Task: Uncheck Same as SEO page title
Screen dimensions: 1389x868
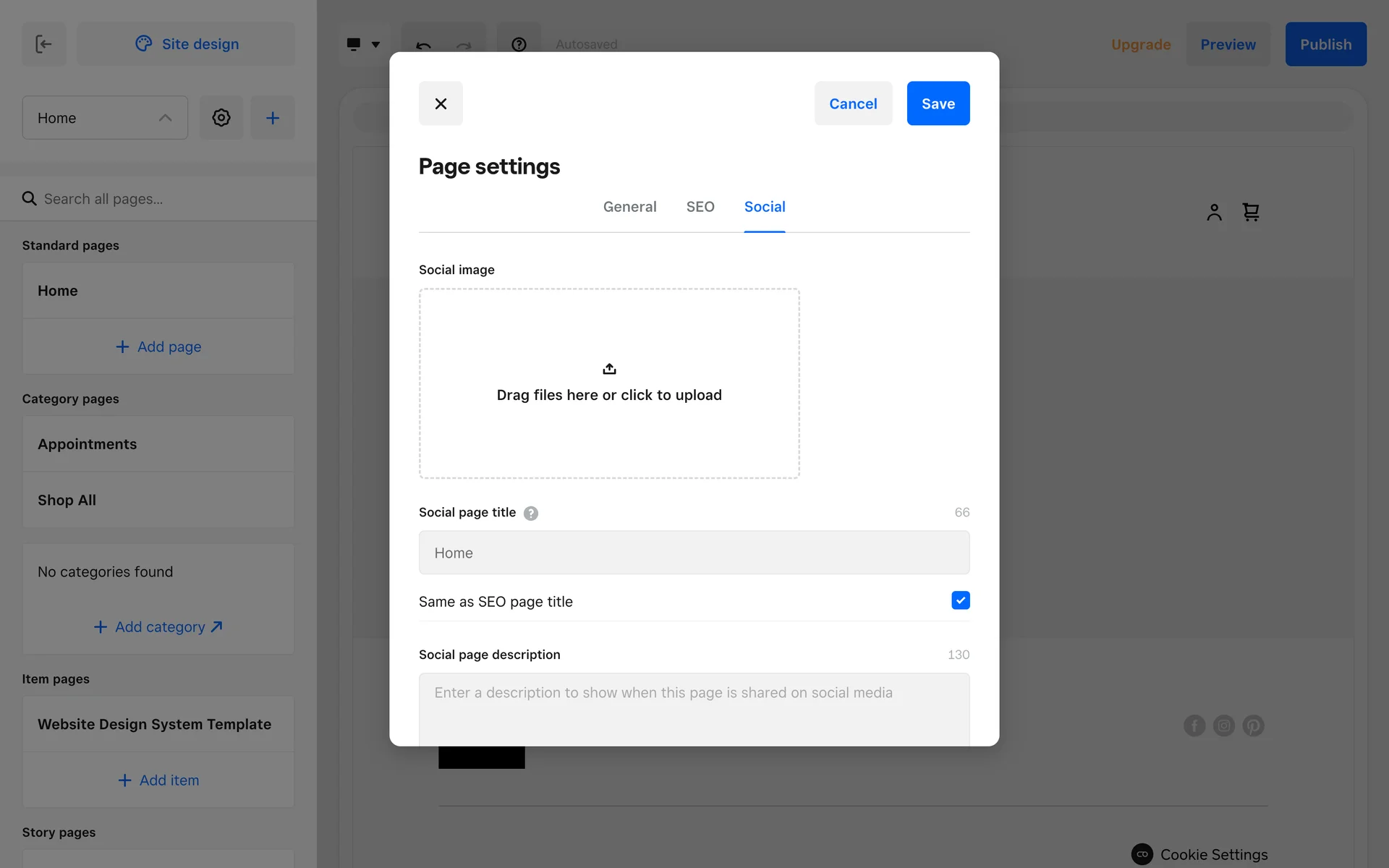Action: pos(960,600)
